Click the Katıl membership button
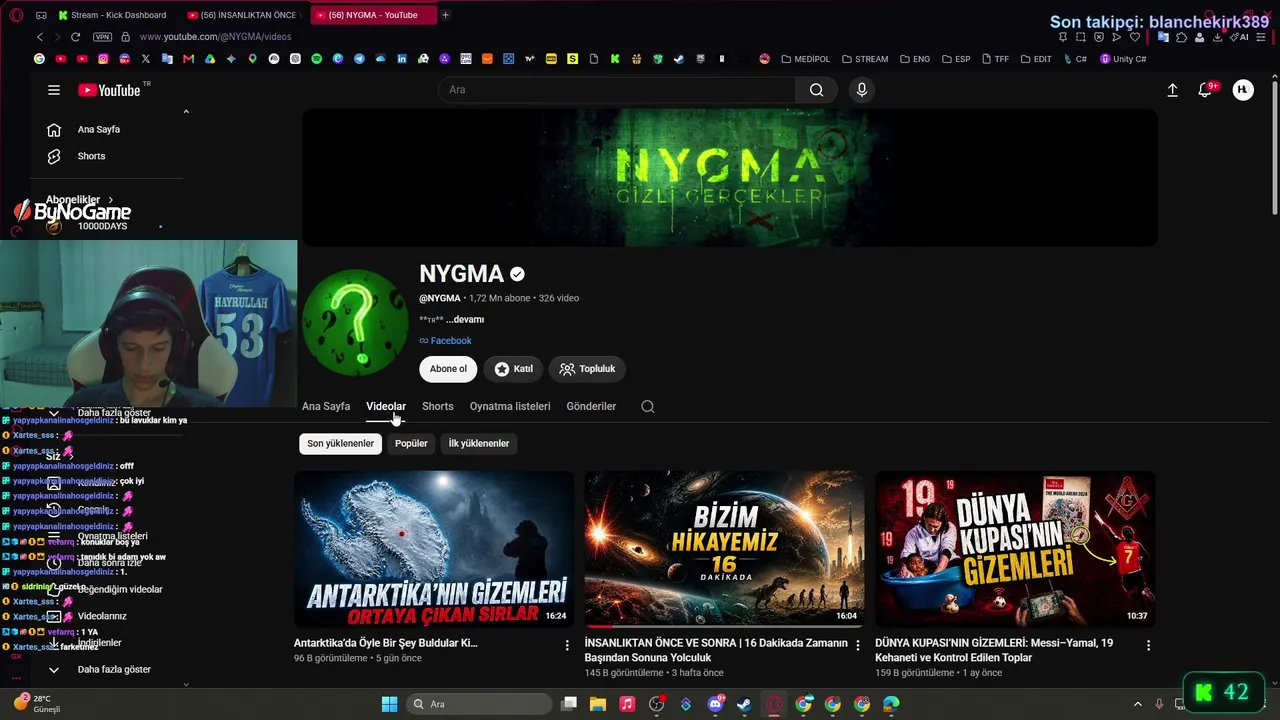Viewport: 1280px width, 720px height. tap(514, 369)
